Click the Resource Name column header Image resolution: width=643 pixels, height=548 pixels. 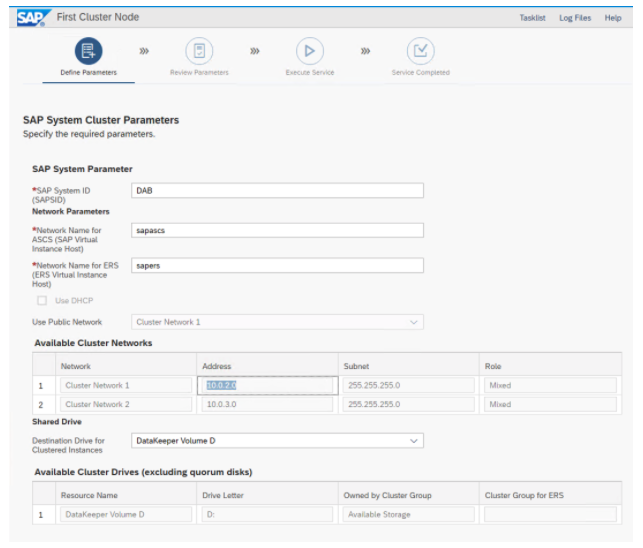[125, 495]
